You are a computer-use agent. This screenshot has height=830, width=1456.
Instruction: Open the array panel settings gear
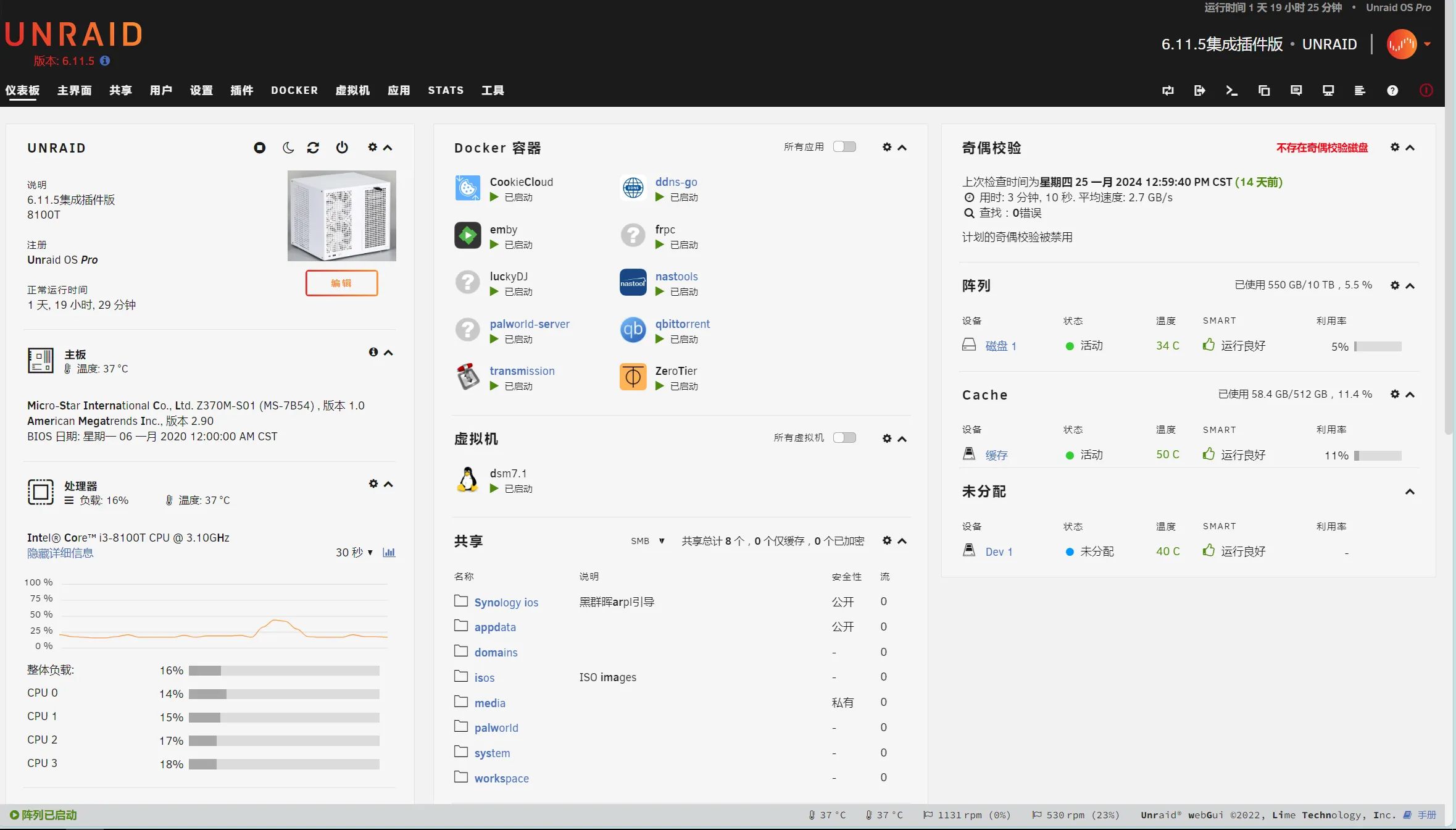pyautogui.click(x=1395, y=285)
